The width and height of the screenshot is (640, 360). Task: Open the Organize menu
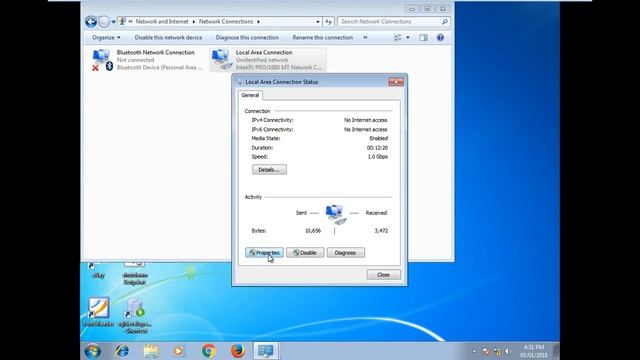click(106, 38)
